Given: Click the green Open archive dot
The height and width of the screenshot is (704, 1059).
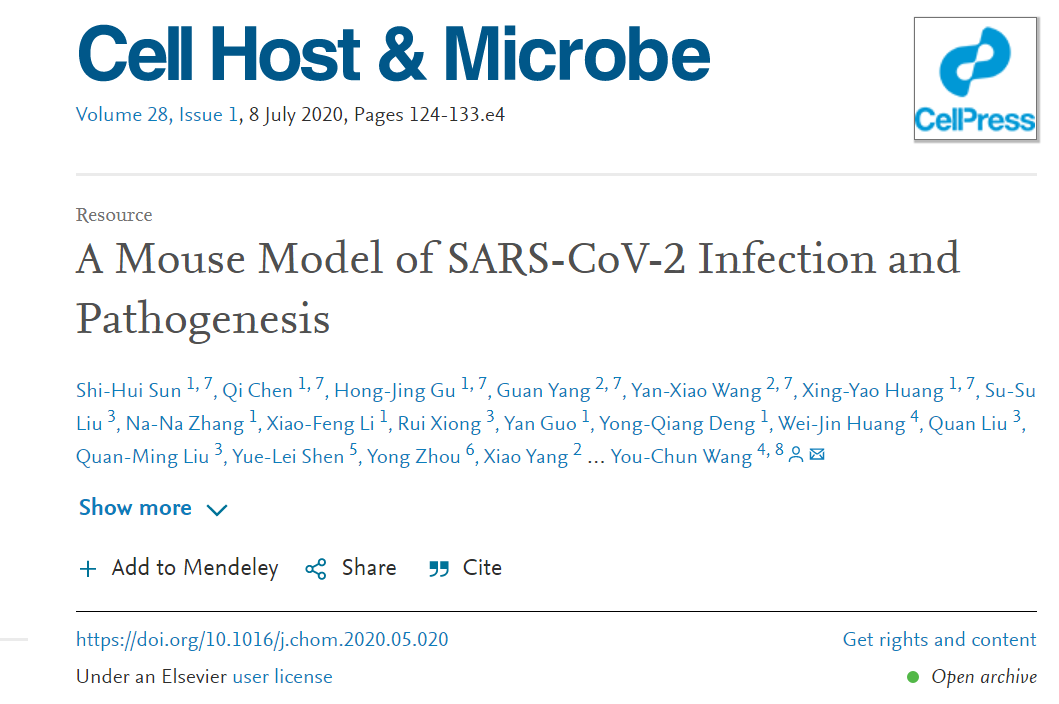Looking at the screenshot, I should coord(913,677).
